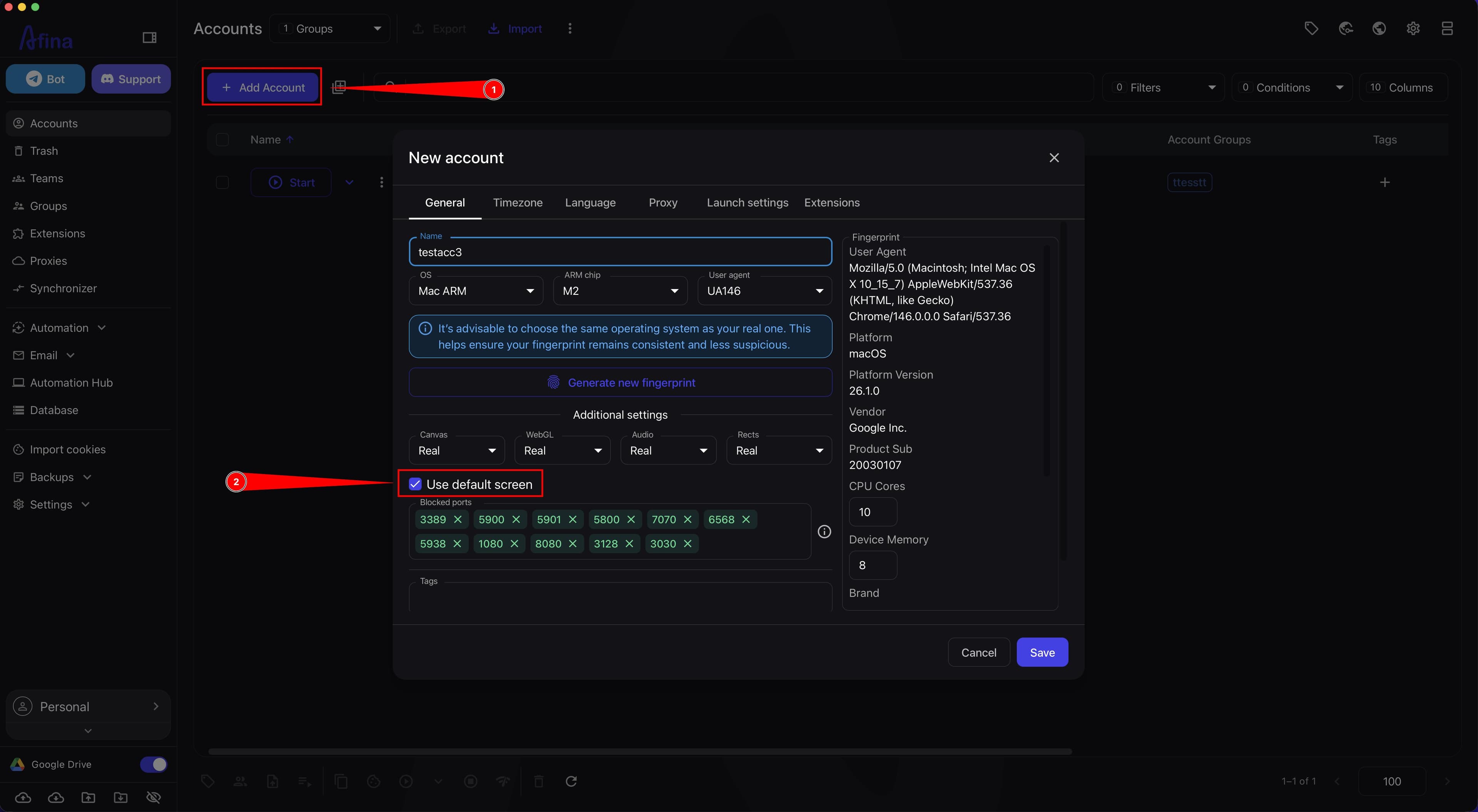The width and height of the screenshot is (1478, 812).
Task: Click the folder upload icon at the sidebar bottom
Action: (x=89, y=797)
